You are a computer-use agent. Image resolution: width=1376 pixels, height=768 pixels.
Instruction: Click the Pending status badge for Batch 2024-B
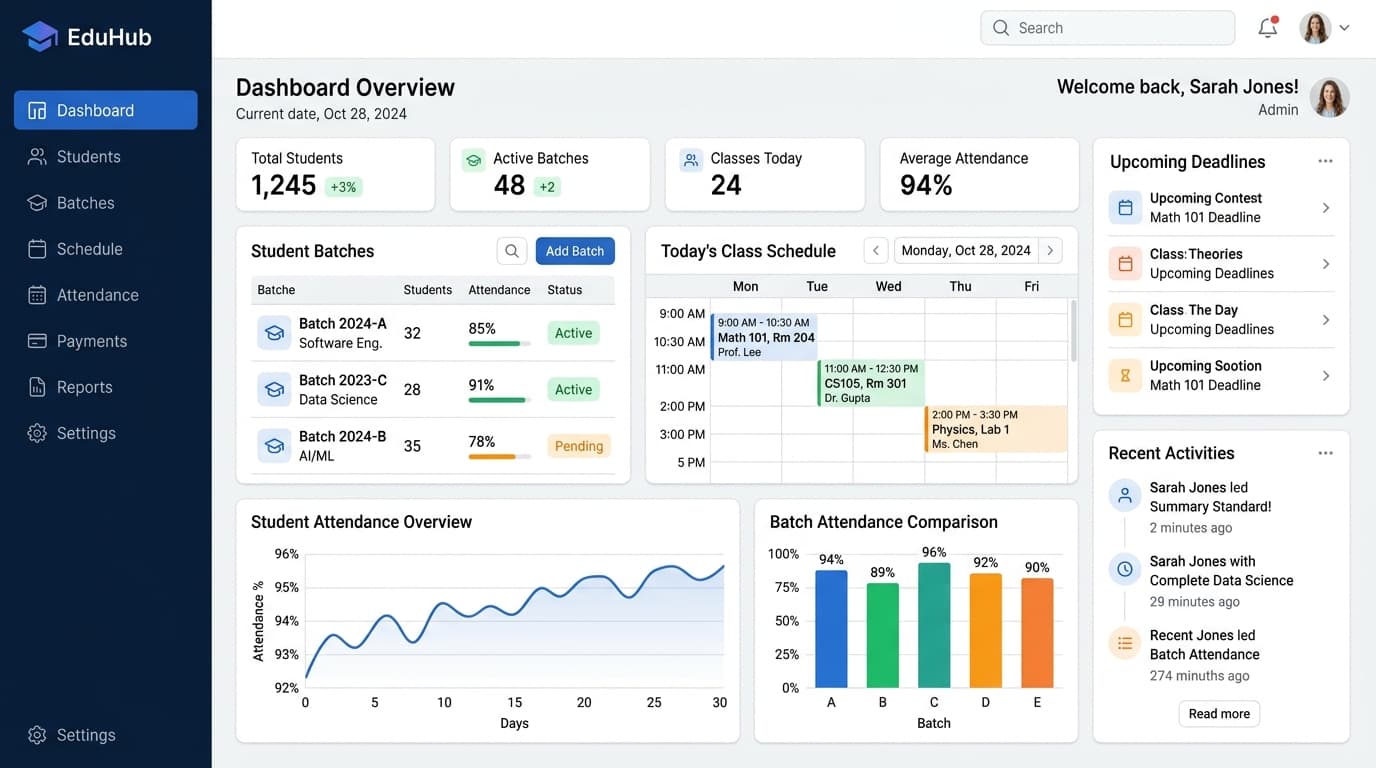579,446
